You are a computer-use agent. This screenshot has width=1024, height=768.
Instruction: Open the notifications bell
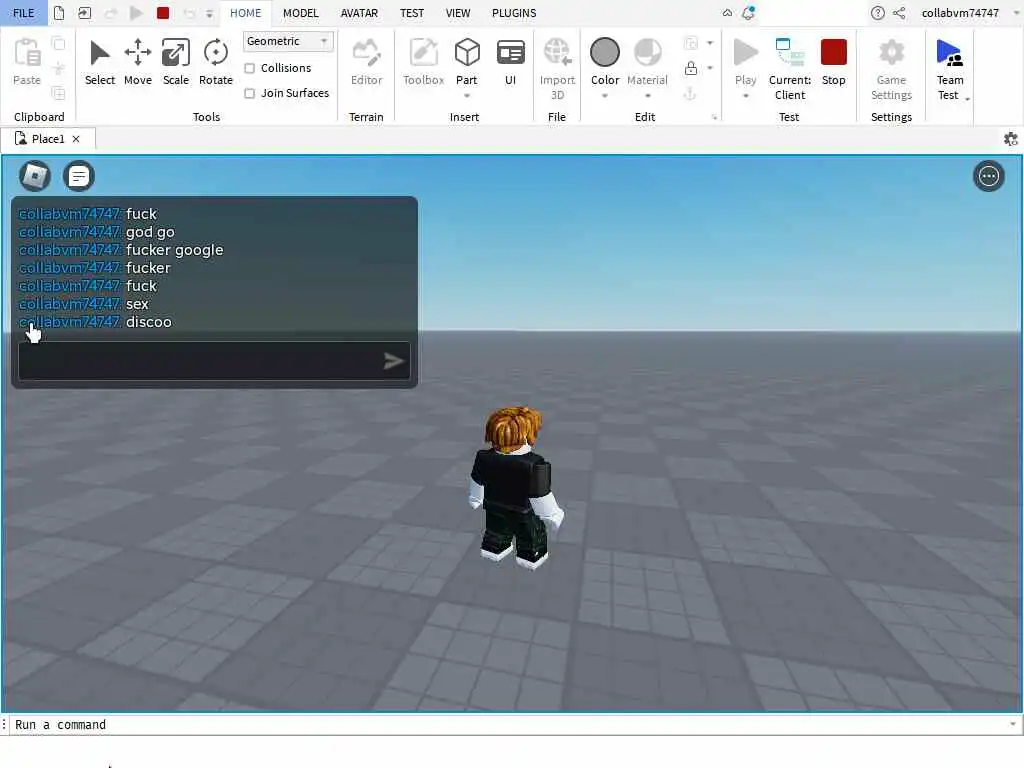[x=748, y=13]
